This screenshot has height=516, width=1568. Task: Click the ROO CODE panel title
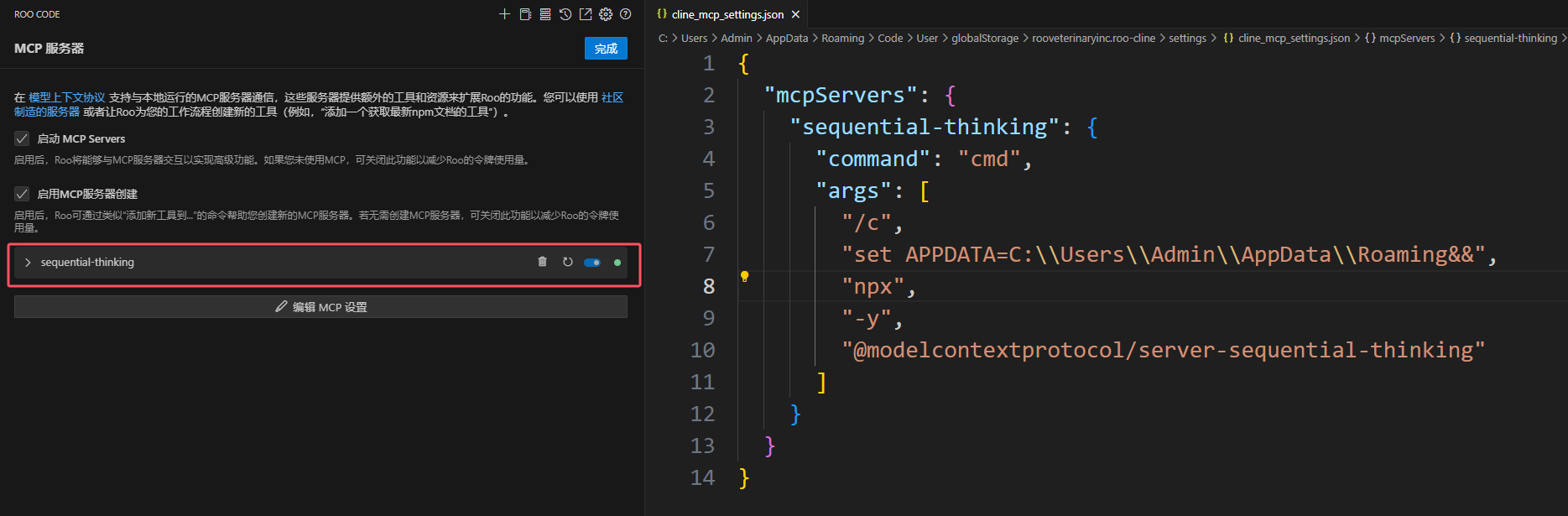37,14
